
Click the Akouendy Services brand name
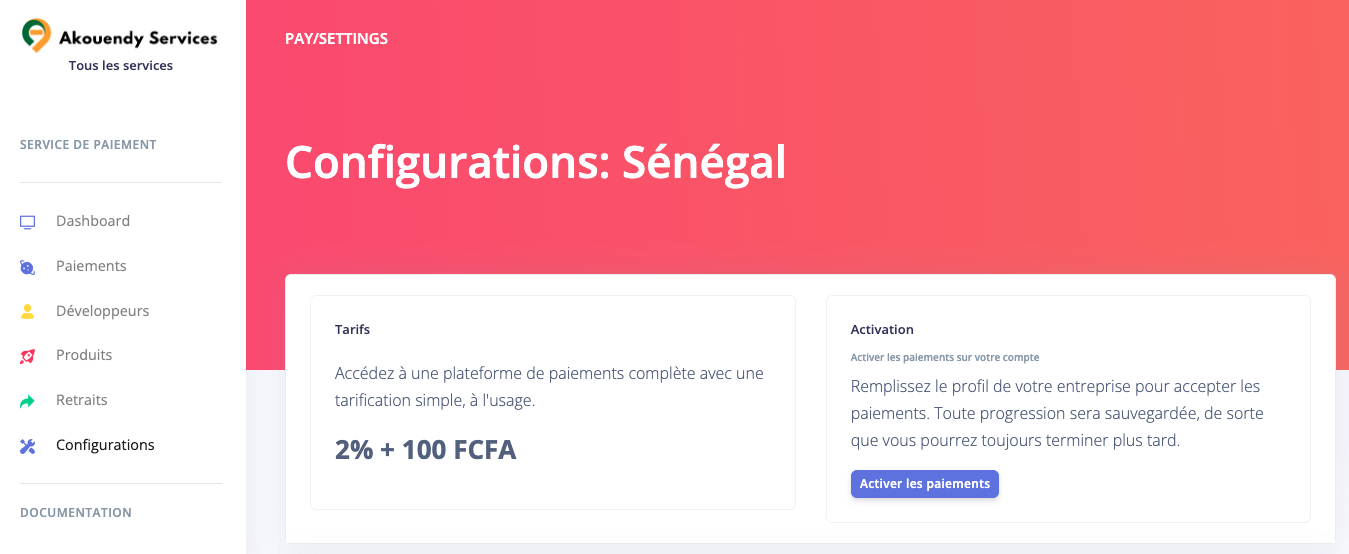click(x=138, y=38)
